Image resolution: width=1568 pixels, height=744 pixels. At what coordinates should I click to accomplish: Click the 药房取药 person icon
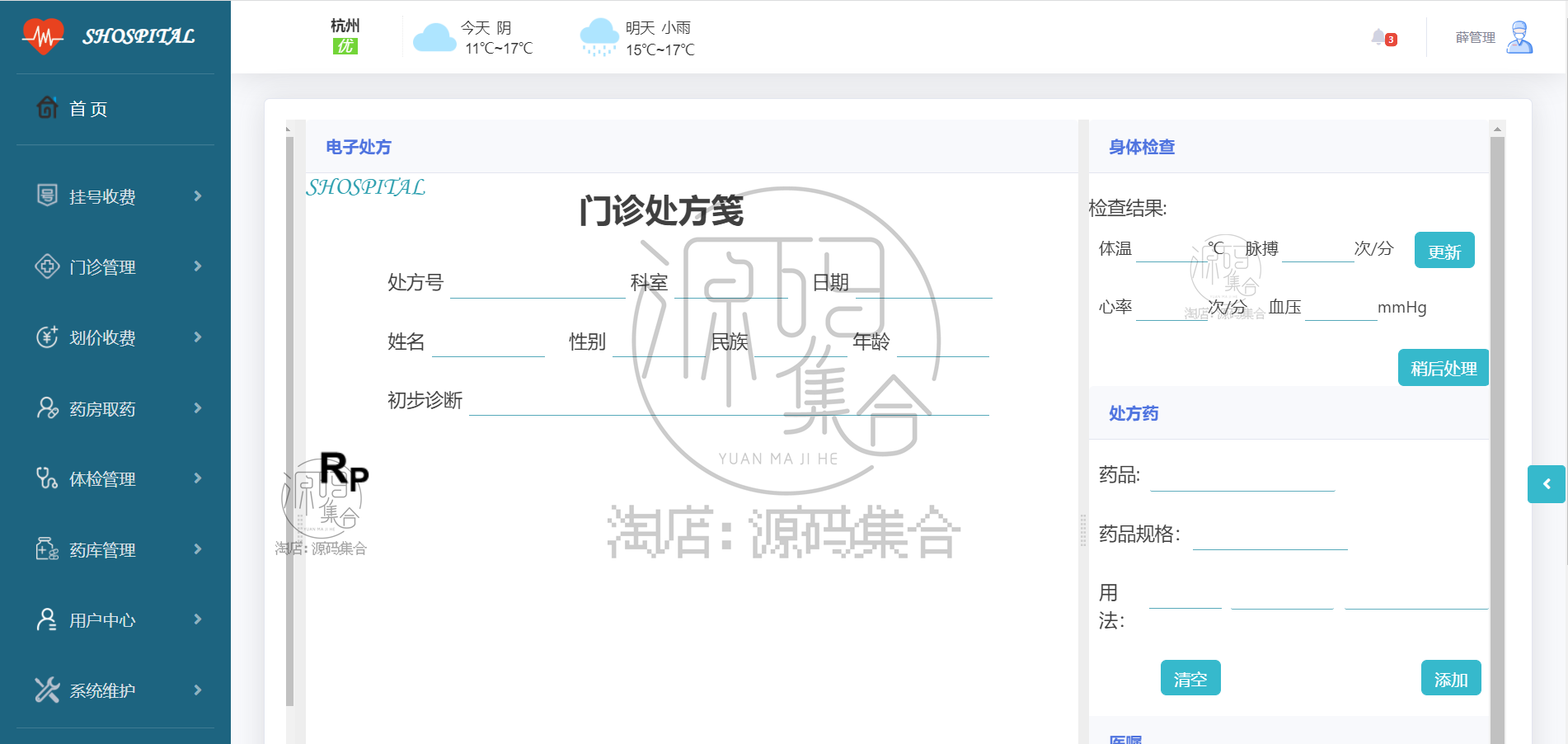47,407
